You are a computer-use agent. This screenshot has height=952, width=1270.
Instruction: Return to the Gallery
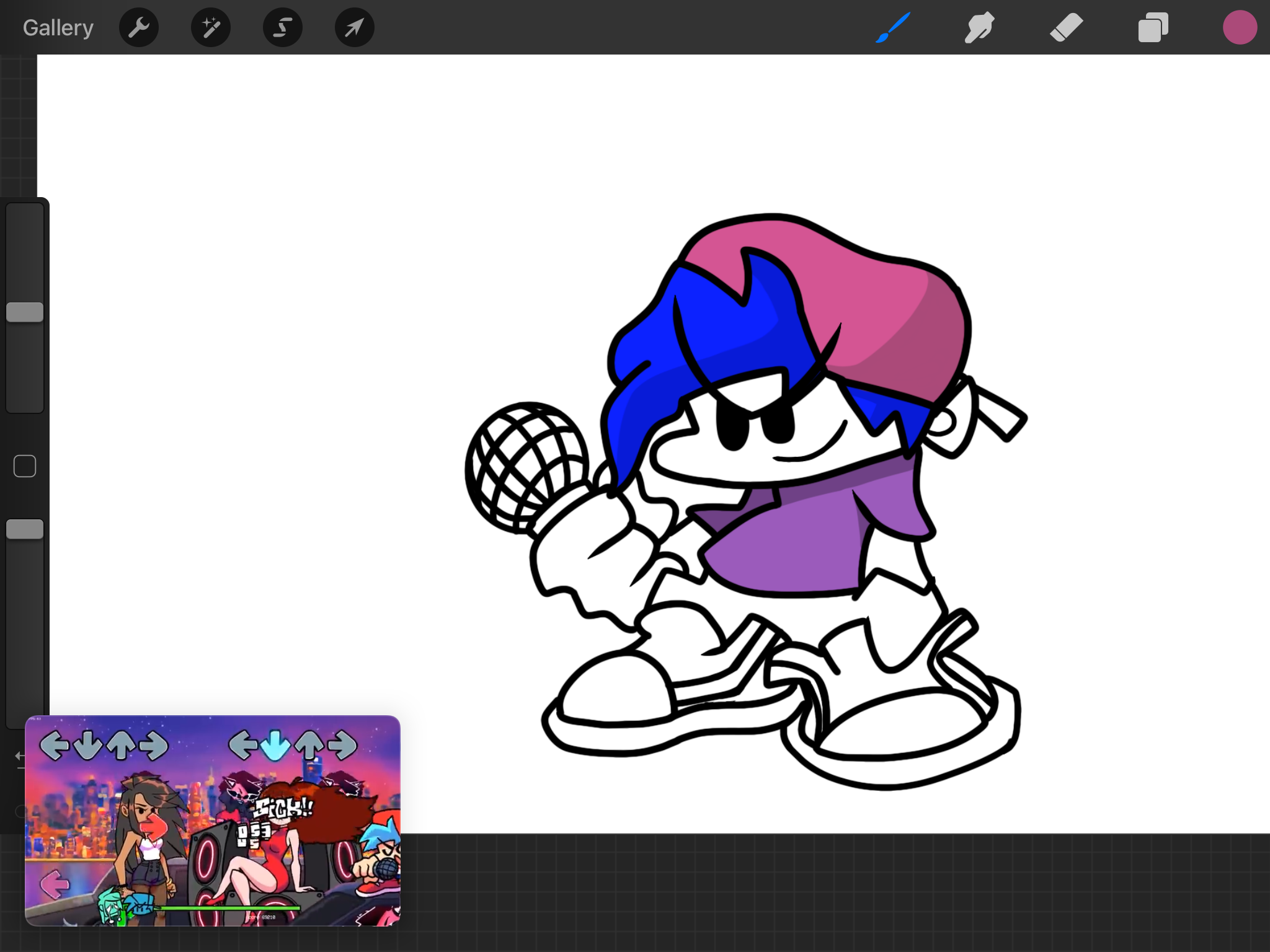(58, 27)
